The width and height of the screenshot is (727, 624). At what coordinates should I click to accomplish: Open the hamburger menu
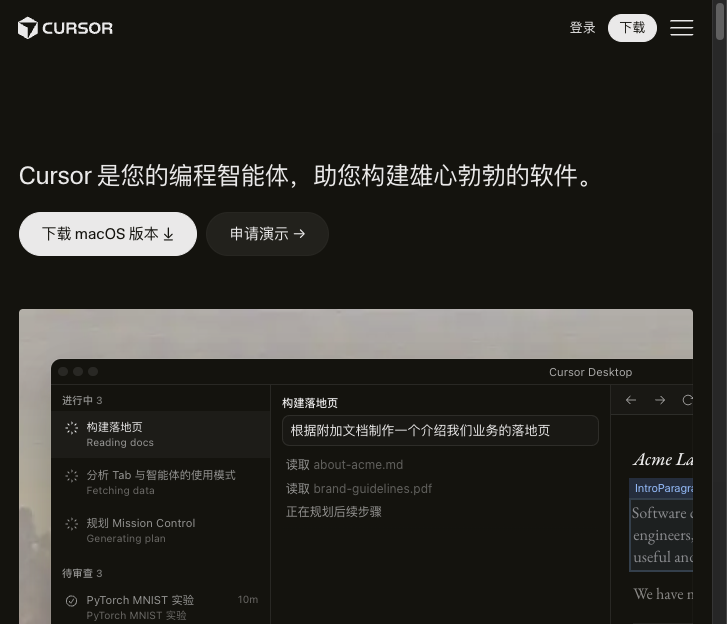click(682, 28)
